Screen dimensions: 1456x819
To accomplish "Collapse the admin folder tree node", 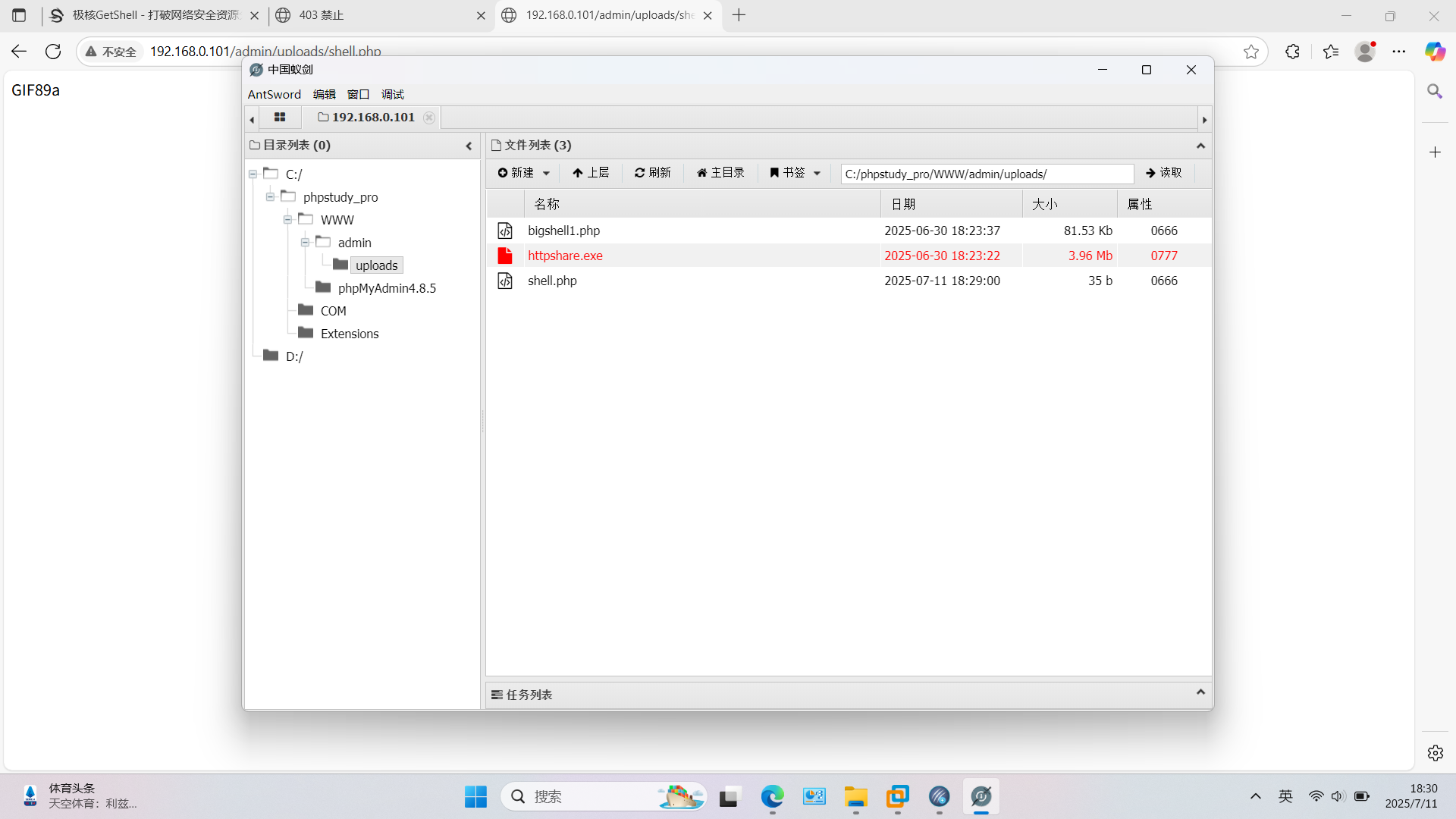I will (306, 243).
